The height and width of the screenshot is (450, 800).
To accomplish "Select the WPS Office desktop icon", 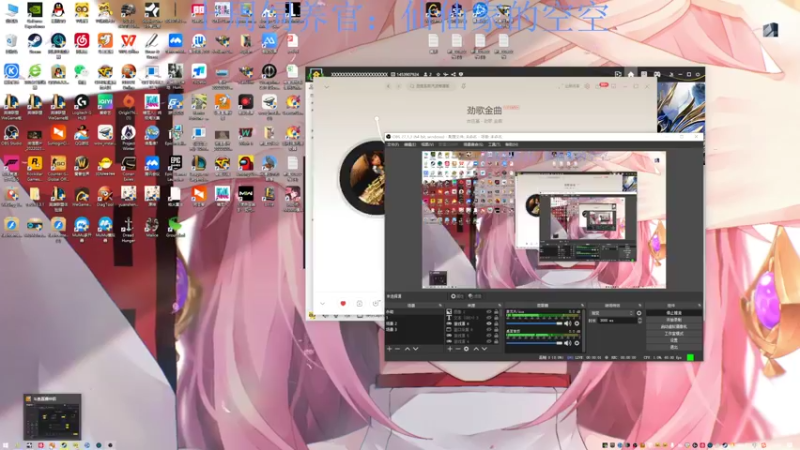I will coord(129,41).
